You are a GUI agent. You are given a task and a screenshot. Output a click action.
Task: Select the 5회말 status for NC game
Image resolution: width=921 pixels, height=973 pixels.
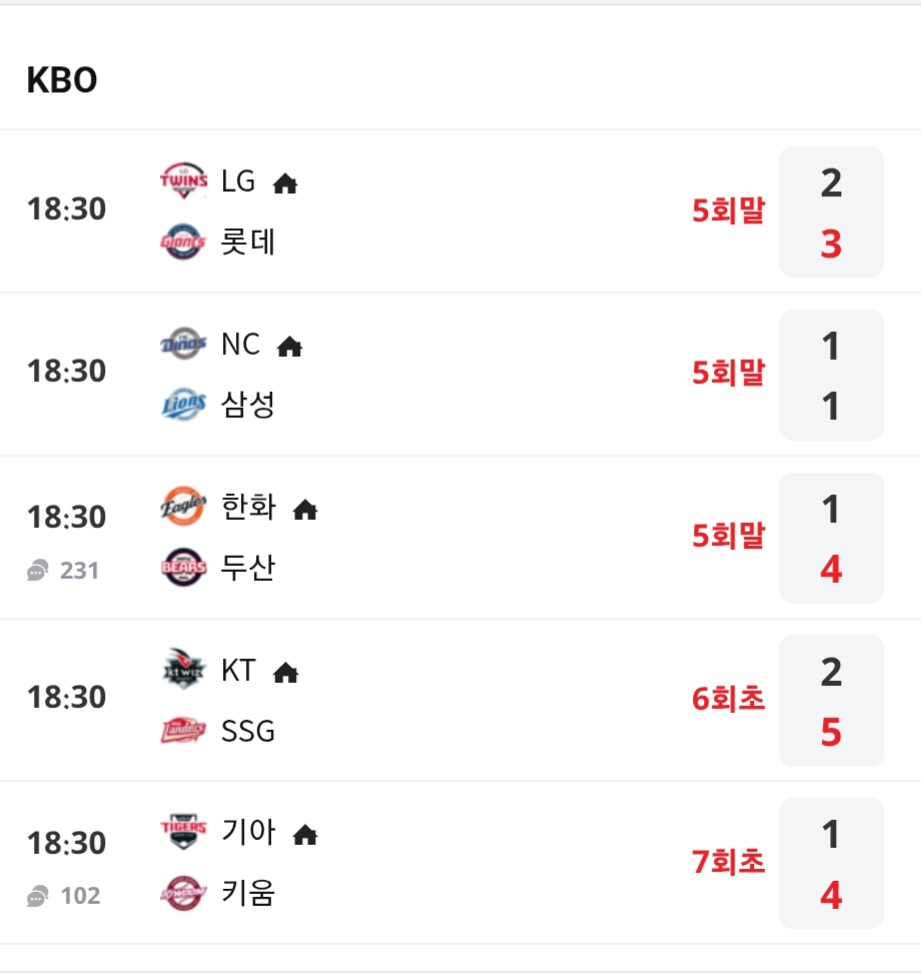pyautogui.click(x=728, y=373)
